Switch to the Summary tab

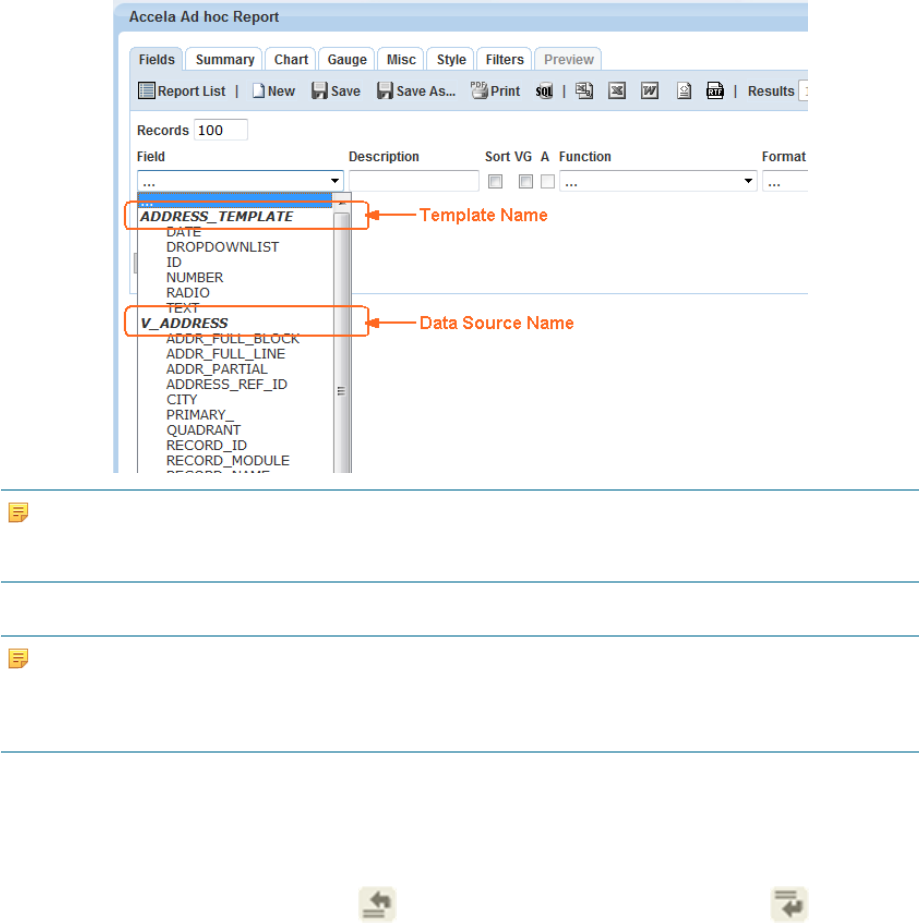pos(225,59)
